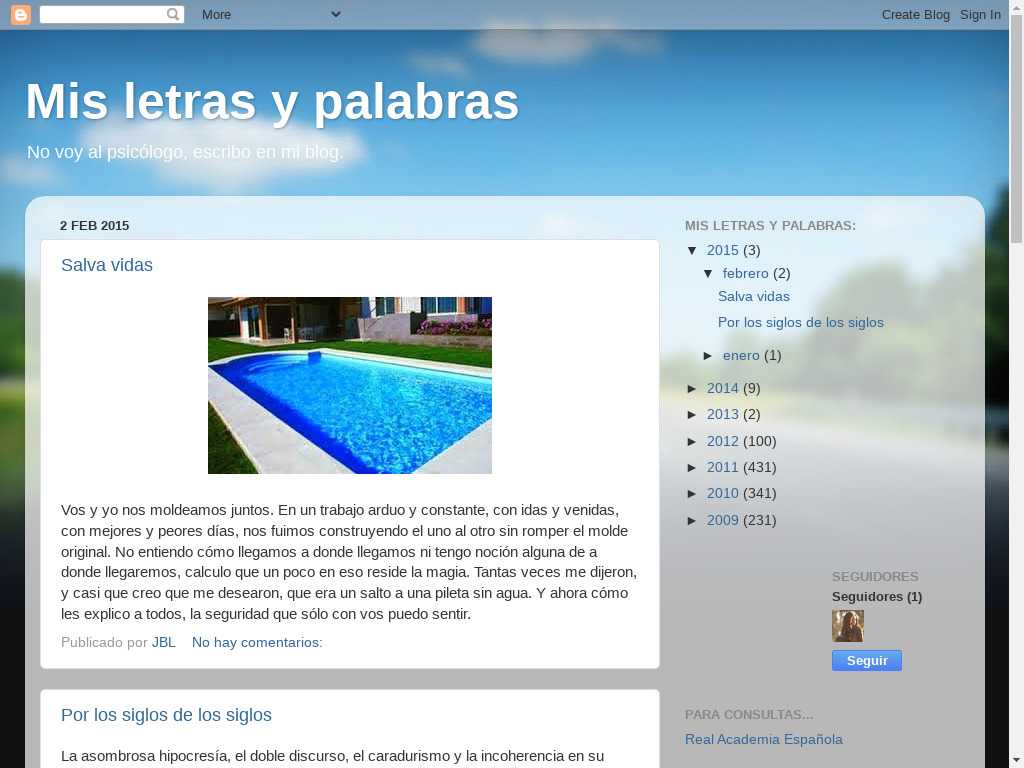
Task: Expand the enero month archive
Action: click(x=709, y=356)
